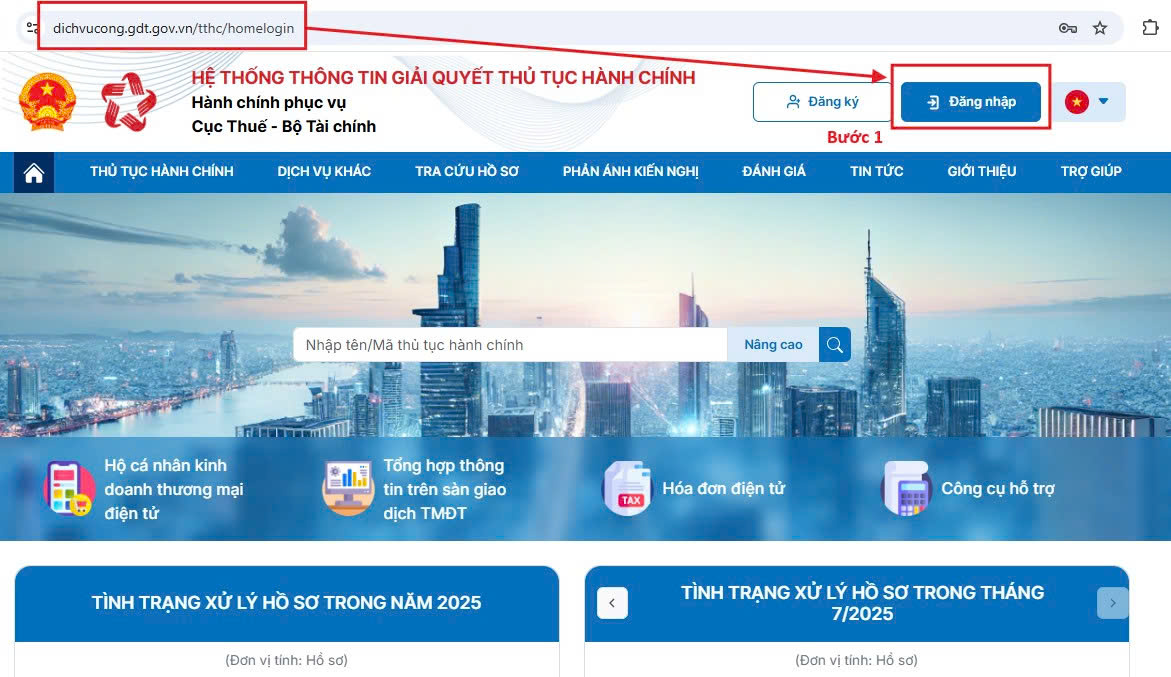This screenshot has height=677, width=1171.
Task: Open TRA CỨU HỒ SƠ menu
Action: [467, 172]
